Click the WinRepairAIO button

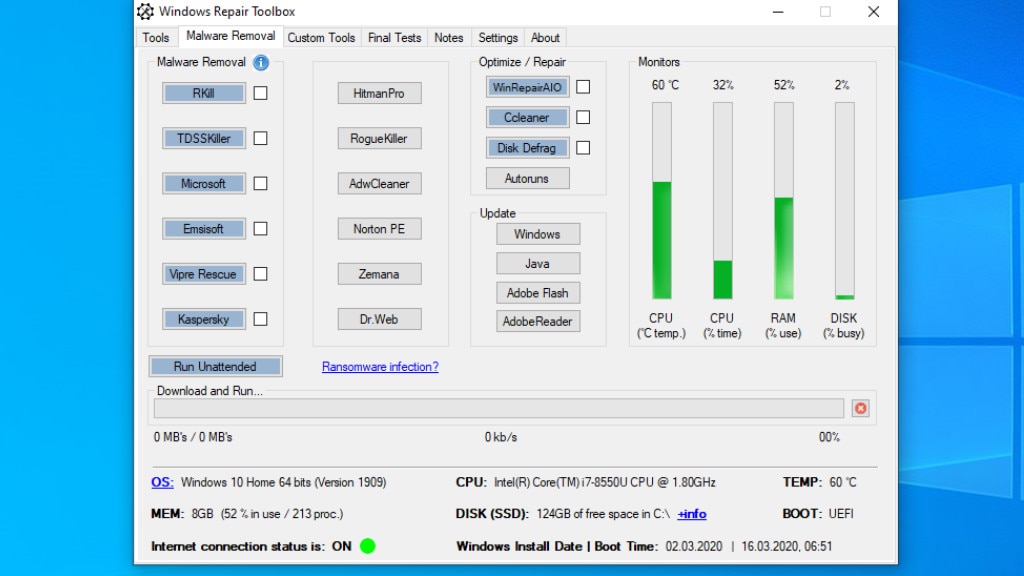point(528,87)
